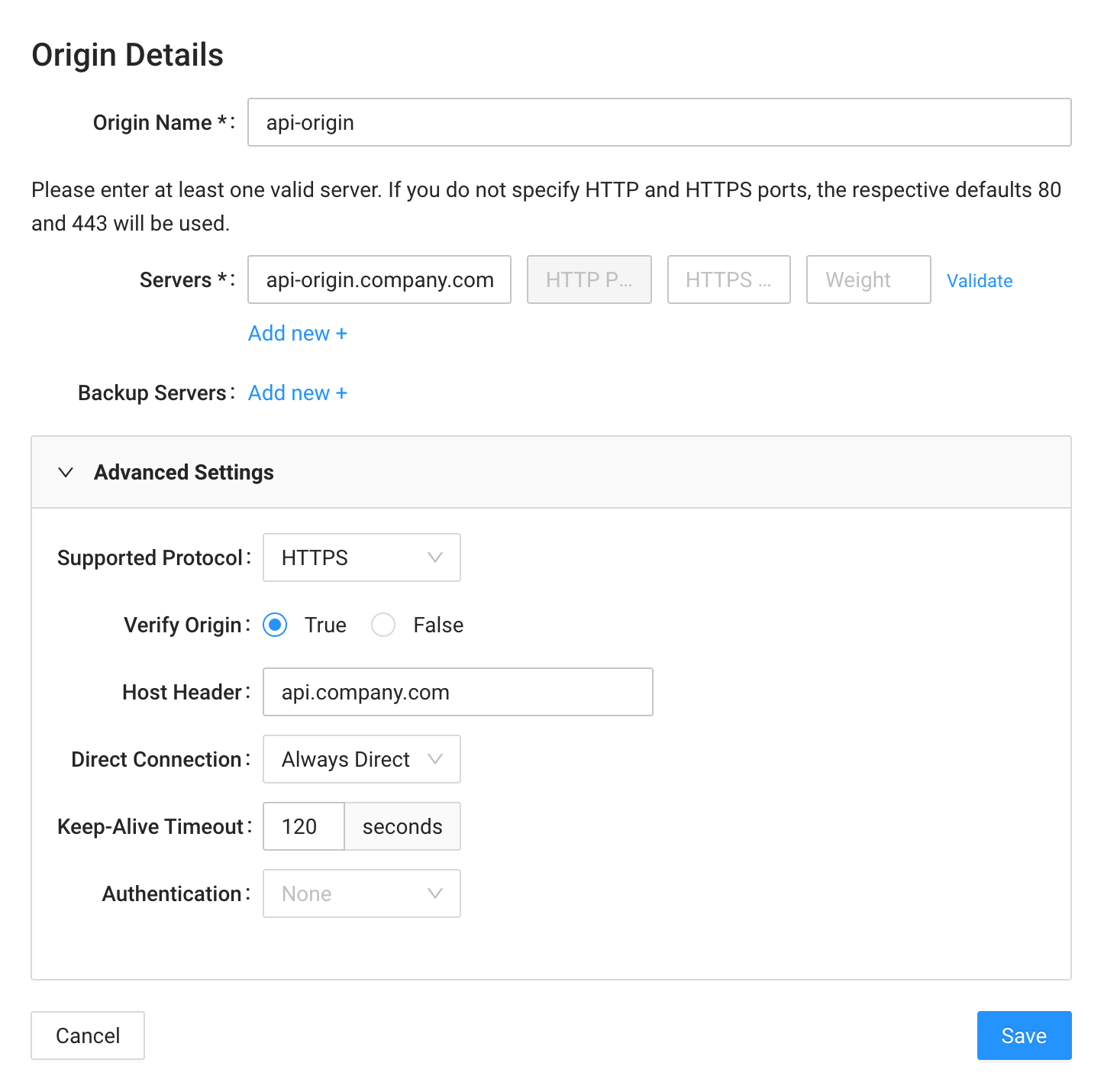Image resolution: width=1104 pixels, height=1092 pixels.
Task: Click the Keep-Alive Timeout value field
Action: tap(303, 826)
